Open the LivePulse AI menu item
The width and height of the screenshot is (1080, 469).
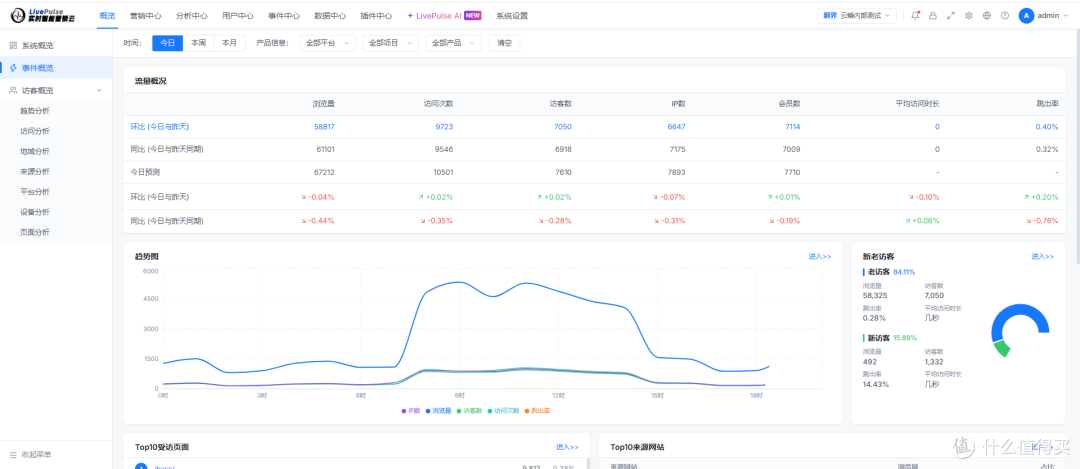(x=444, y=15)
